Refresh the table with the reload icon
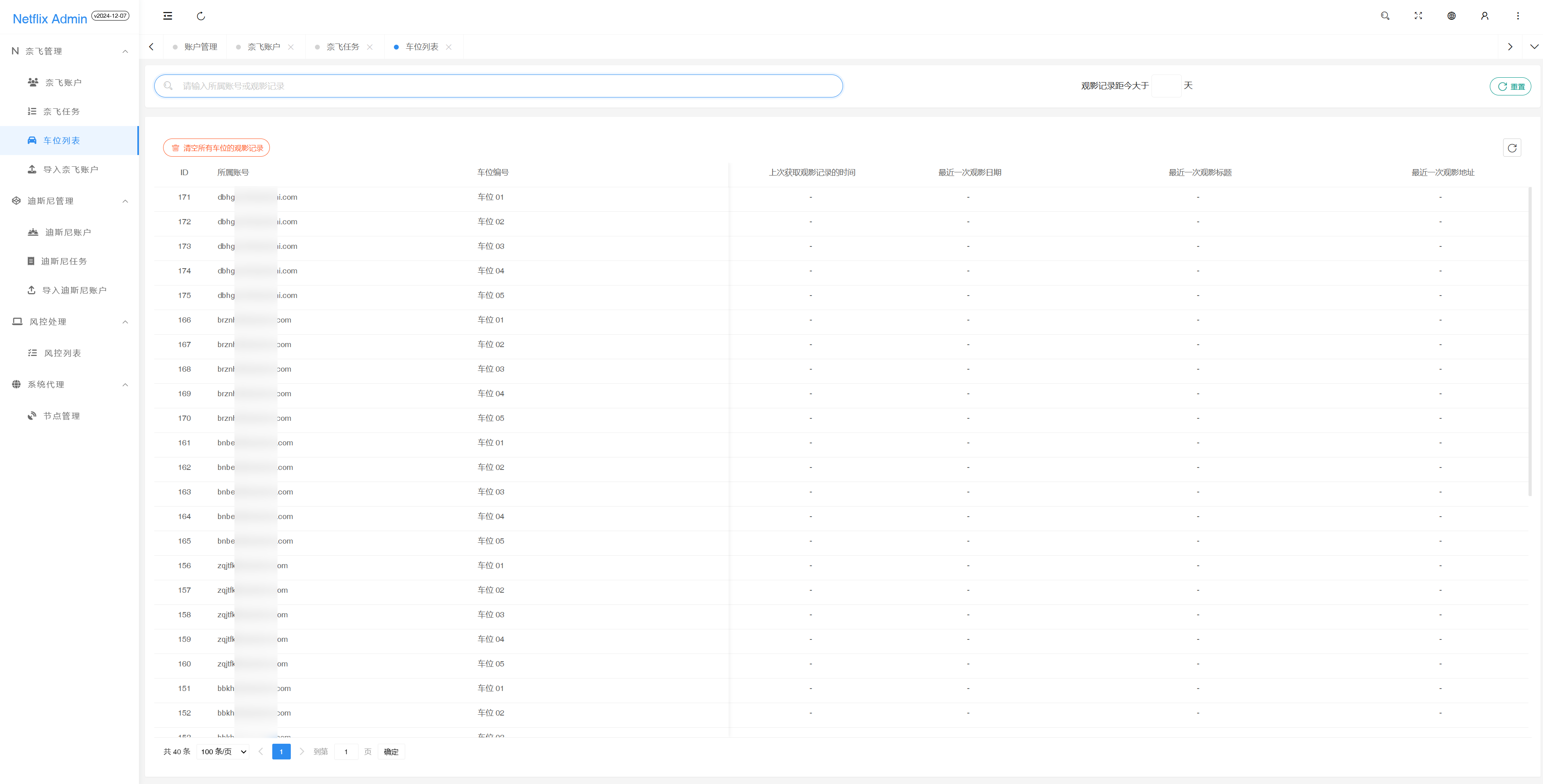Image resolution: width=1543 pixels, height=784 pixels. pos(1512,148)
